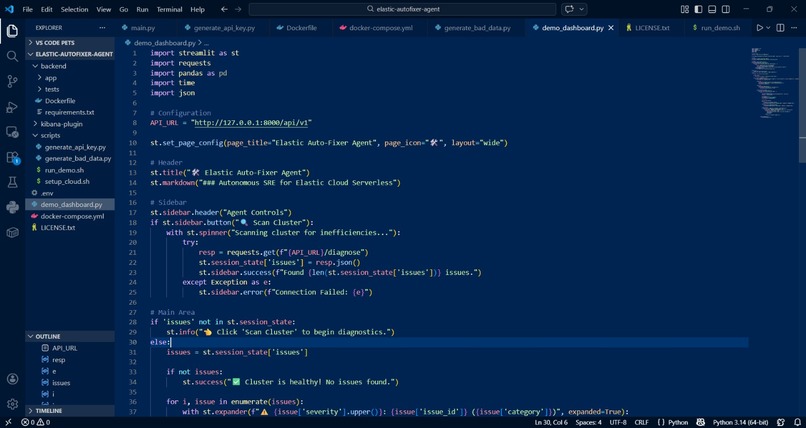Image resolution: width=806 pixels, height=428 pixels.
Task: Toggle the Secondary Side Bar
Action: pos(726,9)
